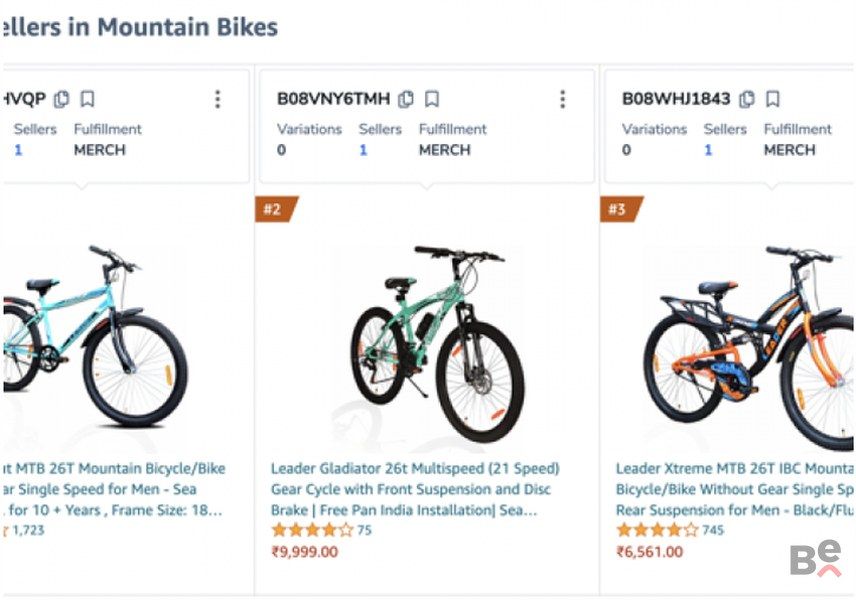Copy the ASIN B08VNY6TMH
Image resolution: width=856 pixels, height=600 pixels.
point(406,99)
